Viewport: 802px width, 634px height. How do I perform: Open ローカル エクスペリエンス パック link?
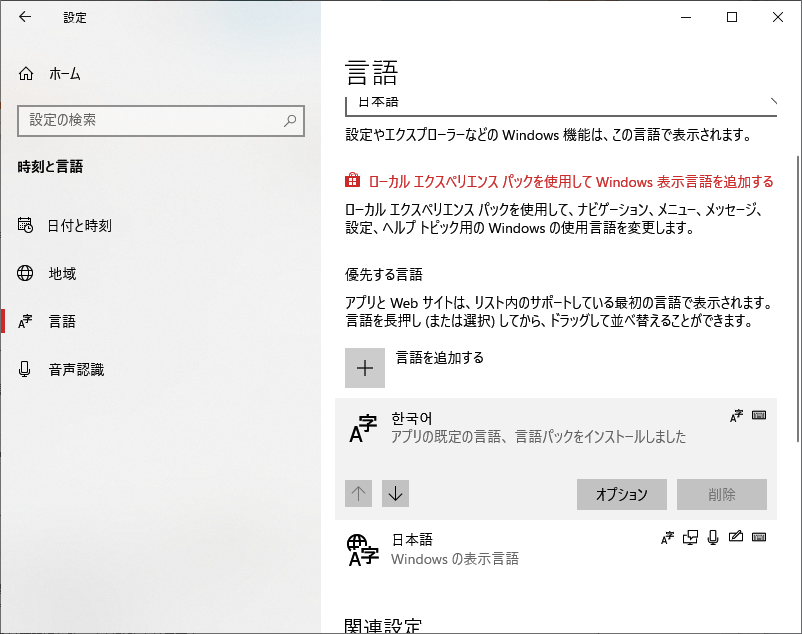tap(571, 182)
